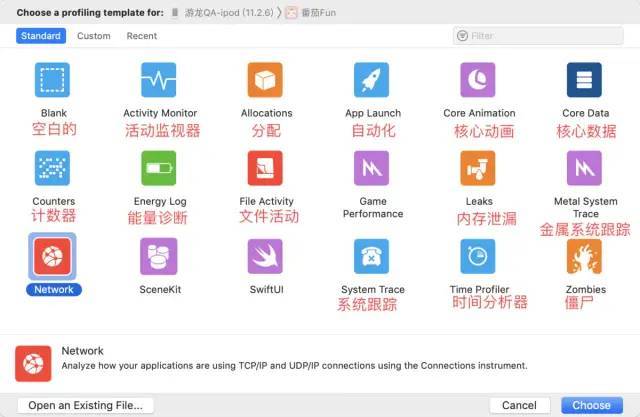Pick the Counters template icon
Image resolution: width=640 pixels, height=417 pixels.
pyautogui.click(x=52, y=168)
